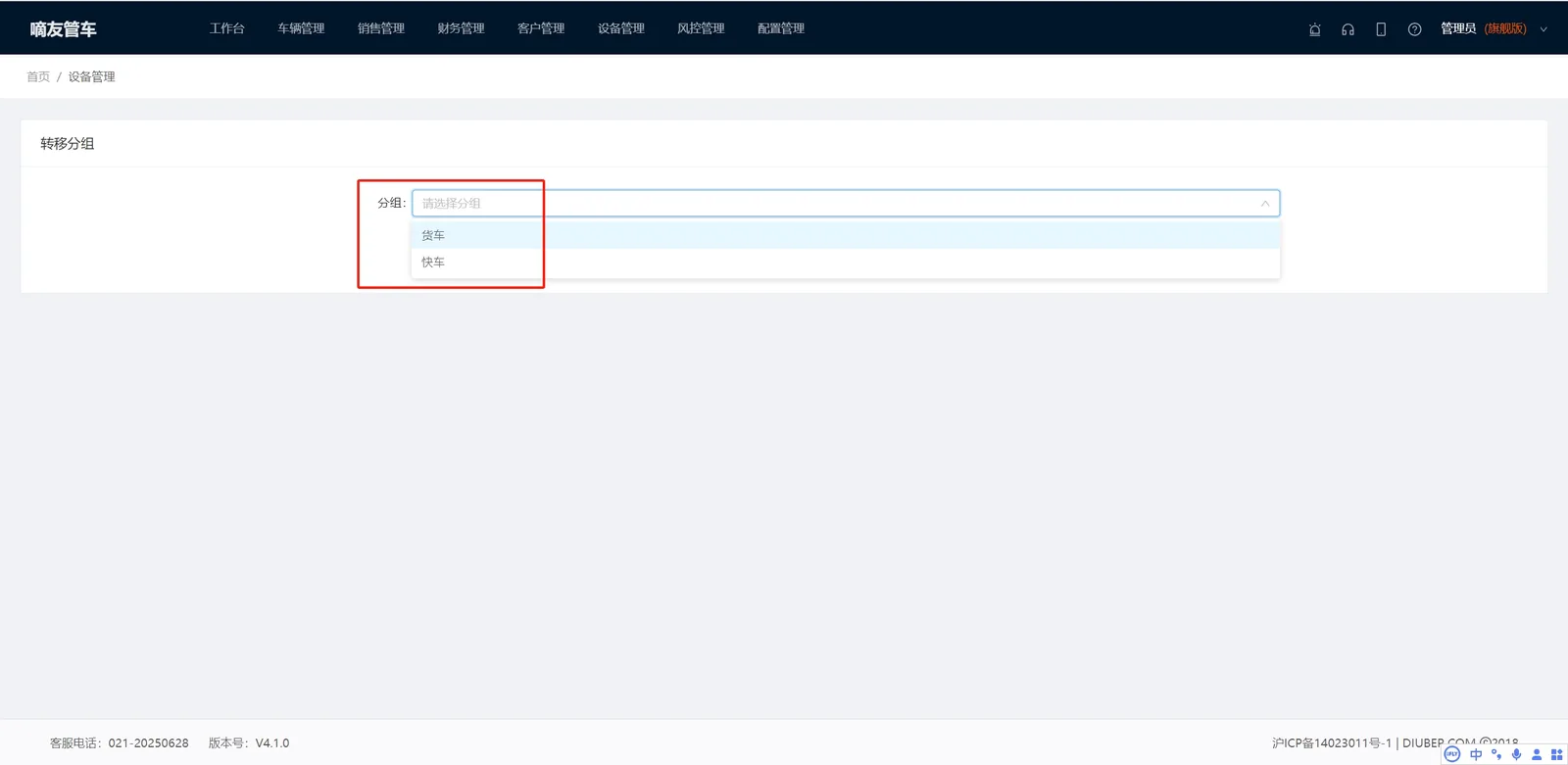Open the alarm bell notifications icon

(x=1315, y=29)
